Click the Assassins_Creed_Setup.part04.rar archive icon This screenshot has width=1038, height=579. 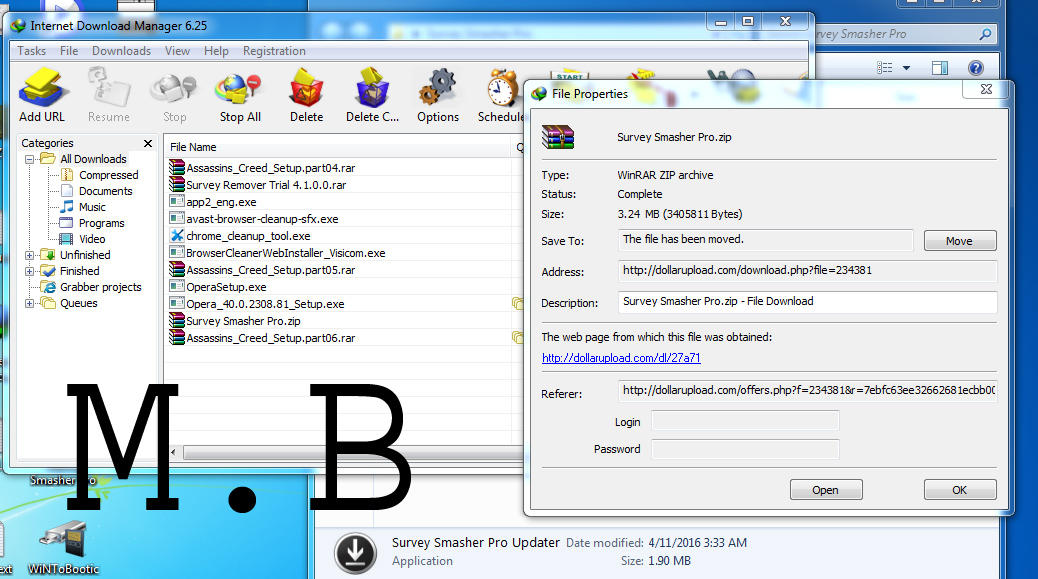[x=177, y=167]
